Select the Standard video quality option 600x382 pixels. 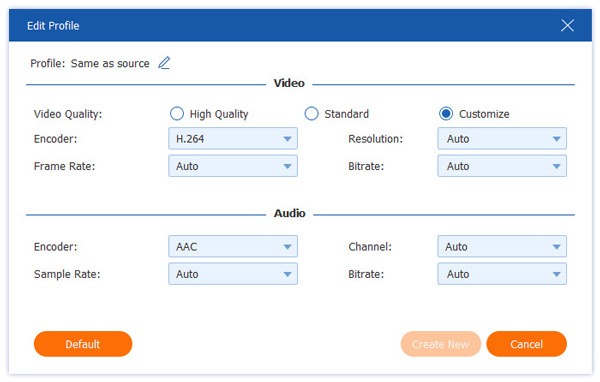311,114
